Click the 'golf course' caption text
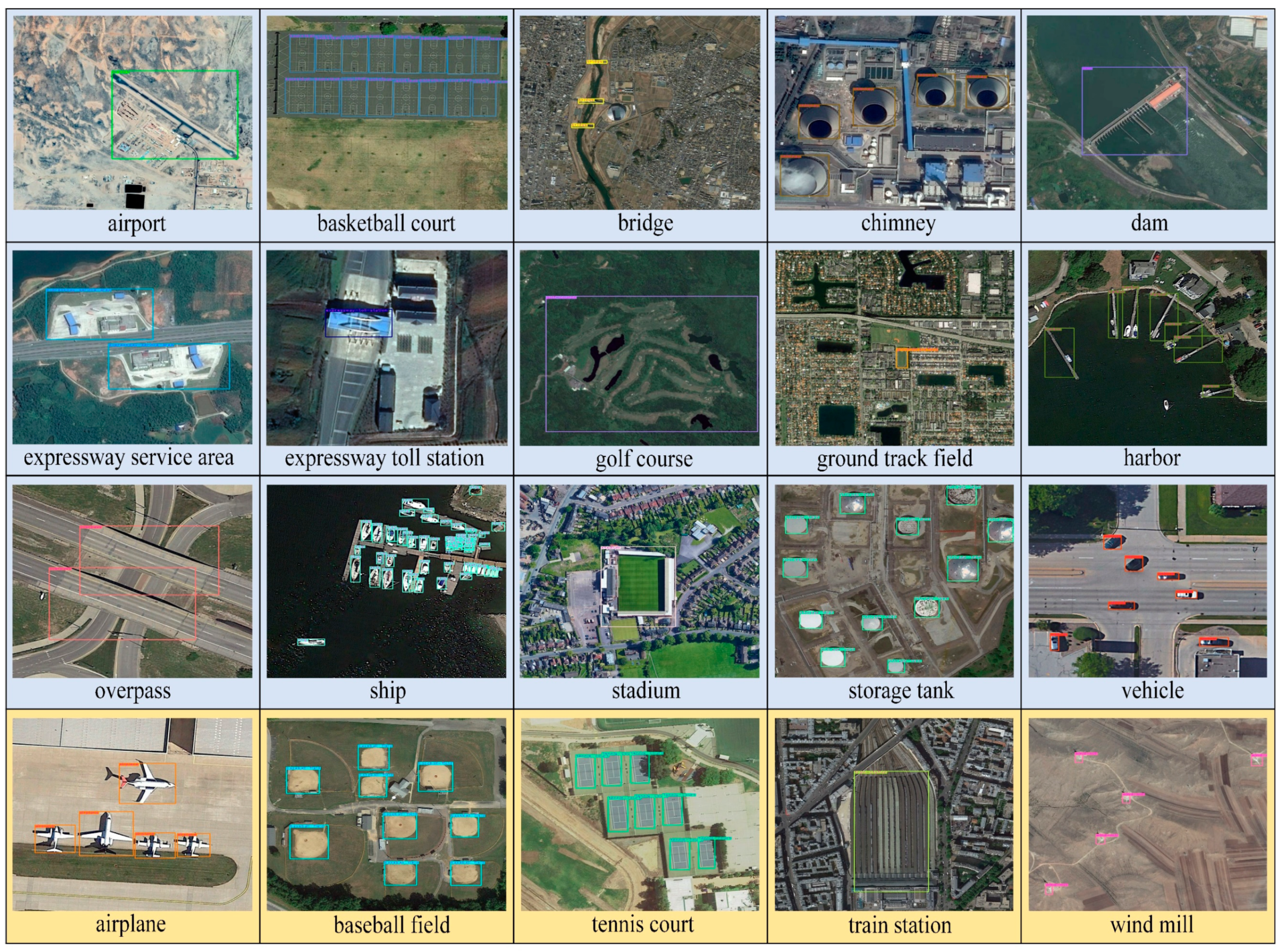Image resolution: width=1282 pixels, height=952 pixels. click(644, 460)
